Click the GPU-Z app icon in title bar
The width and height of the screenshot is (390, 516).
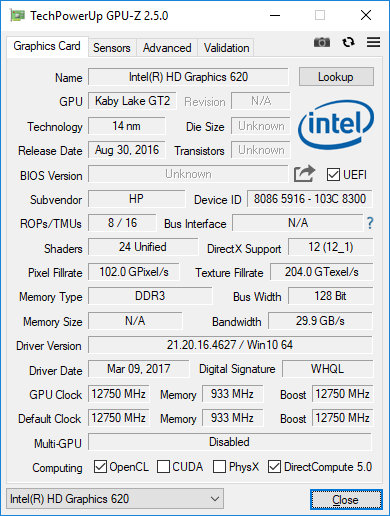(17, 15)
